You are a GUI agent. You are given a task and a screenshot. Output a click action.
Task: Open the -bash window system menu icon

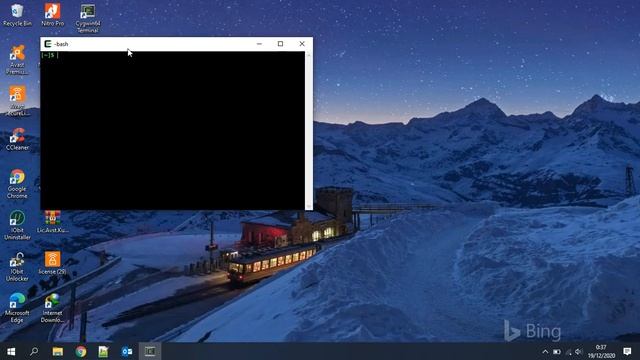tap(48, 44)
